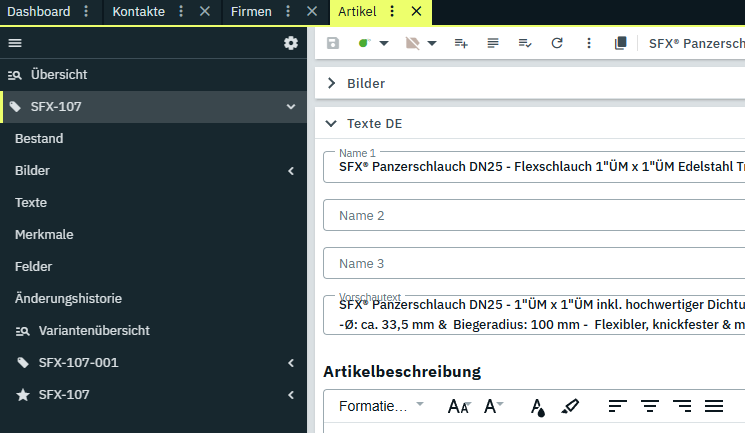745x433 pixels.
Task: Click the copy/duplicate icon in the toolbar
Action: tap(621, 43)
